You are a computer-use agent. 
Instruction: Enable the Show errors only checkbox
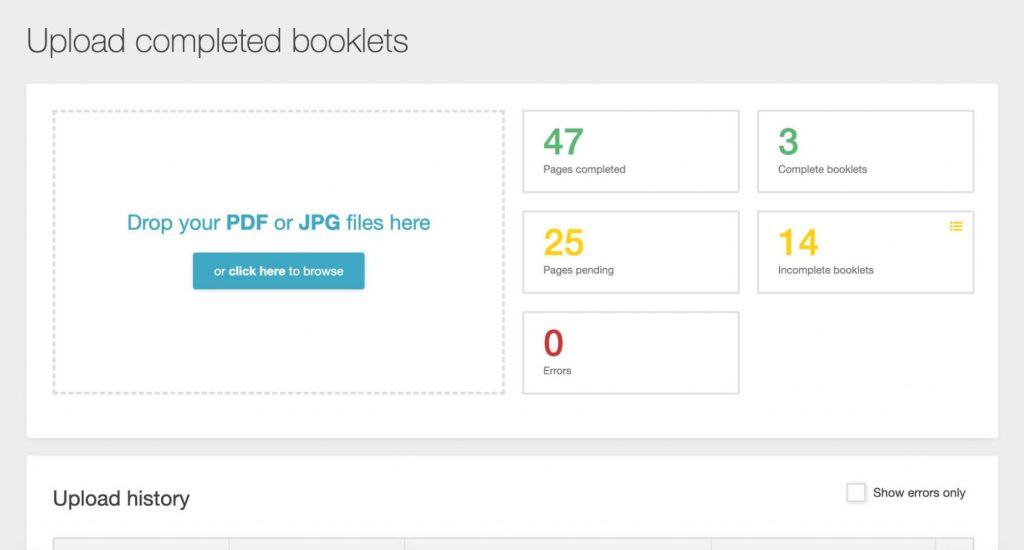[856, 493]
